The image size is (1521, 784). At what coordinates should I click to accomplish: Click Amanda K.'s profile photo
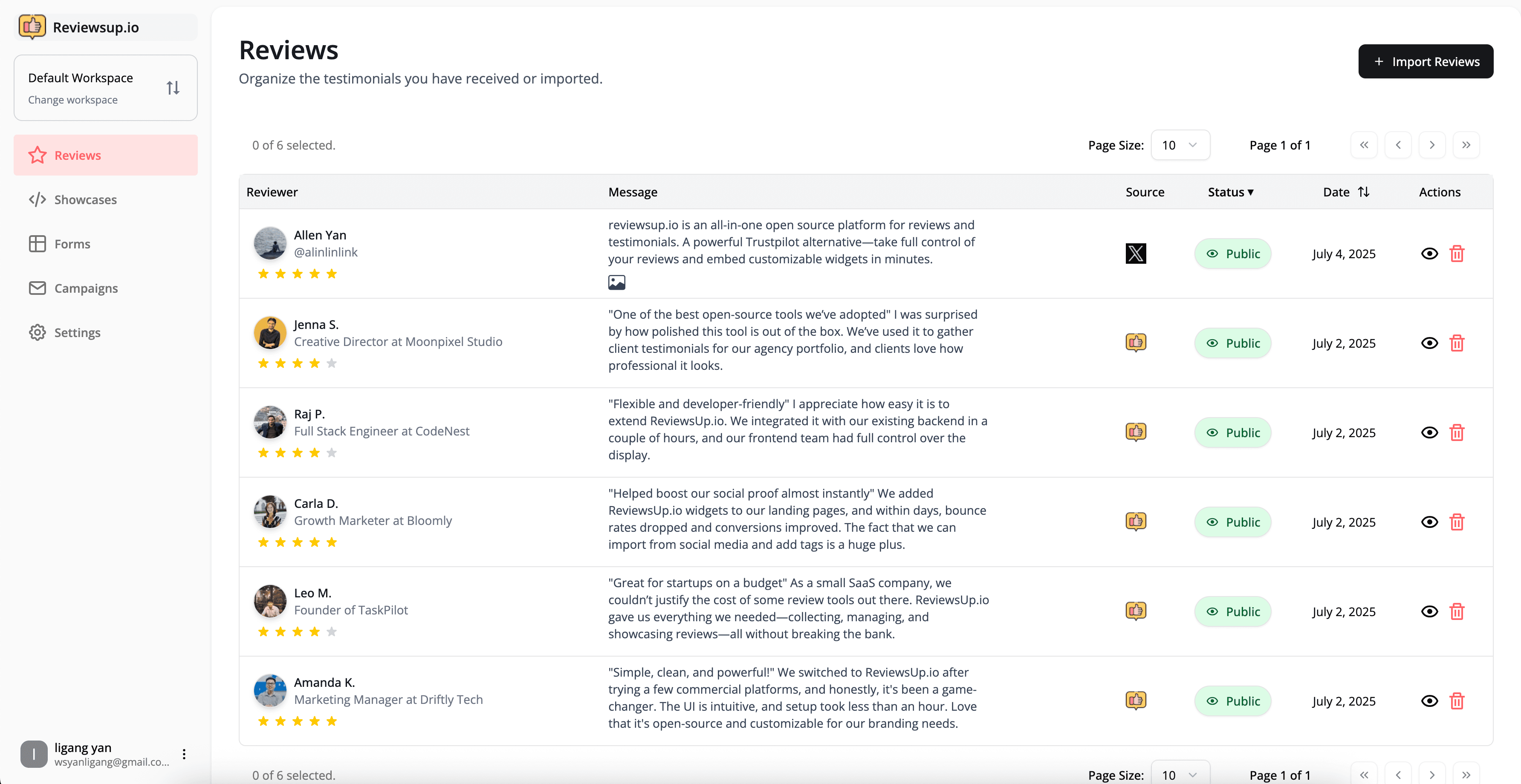270,691
